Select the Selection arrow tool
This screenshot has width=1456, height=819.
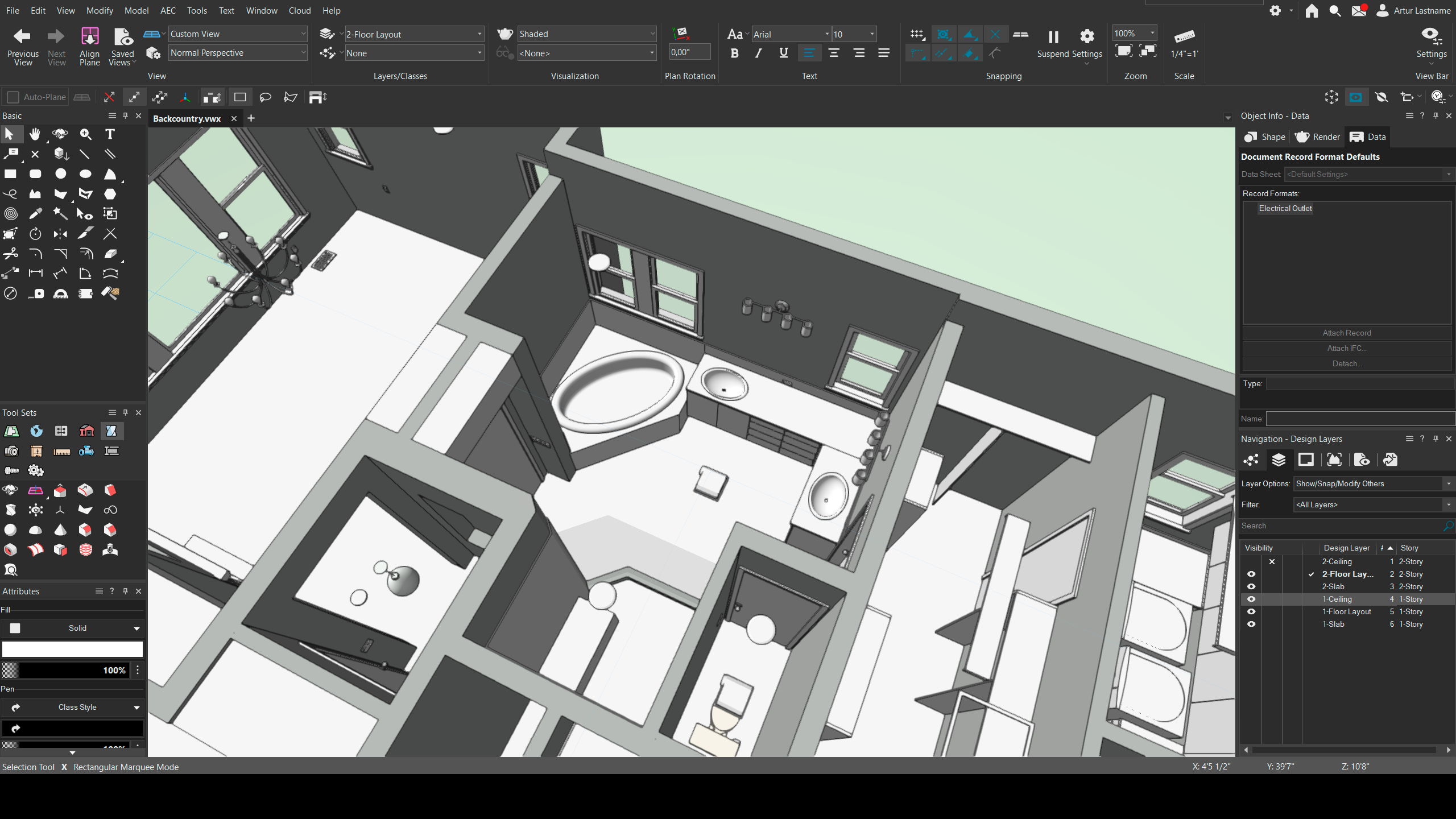(x=10, y=134)
